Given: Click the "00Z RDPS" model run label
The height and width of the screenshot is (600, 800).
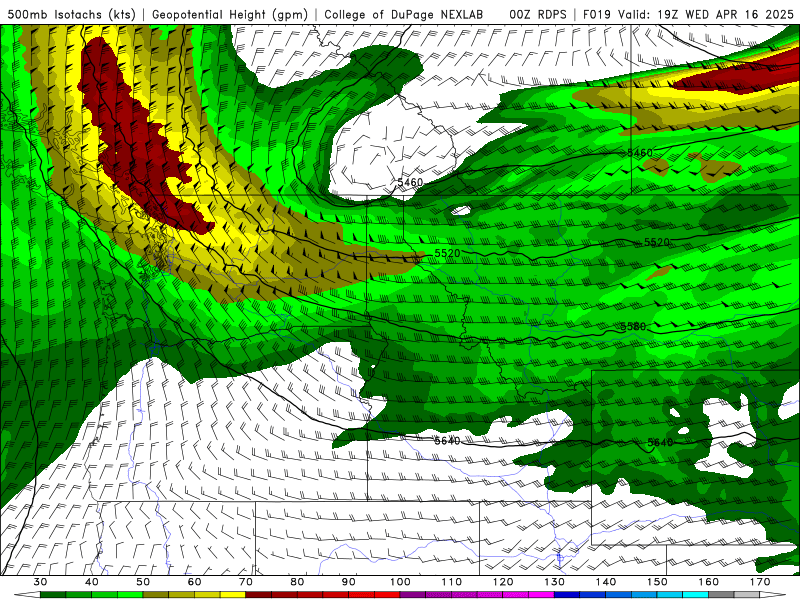Looking at the screenshot, I should pyautogui.click(x=538, y=14).
